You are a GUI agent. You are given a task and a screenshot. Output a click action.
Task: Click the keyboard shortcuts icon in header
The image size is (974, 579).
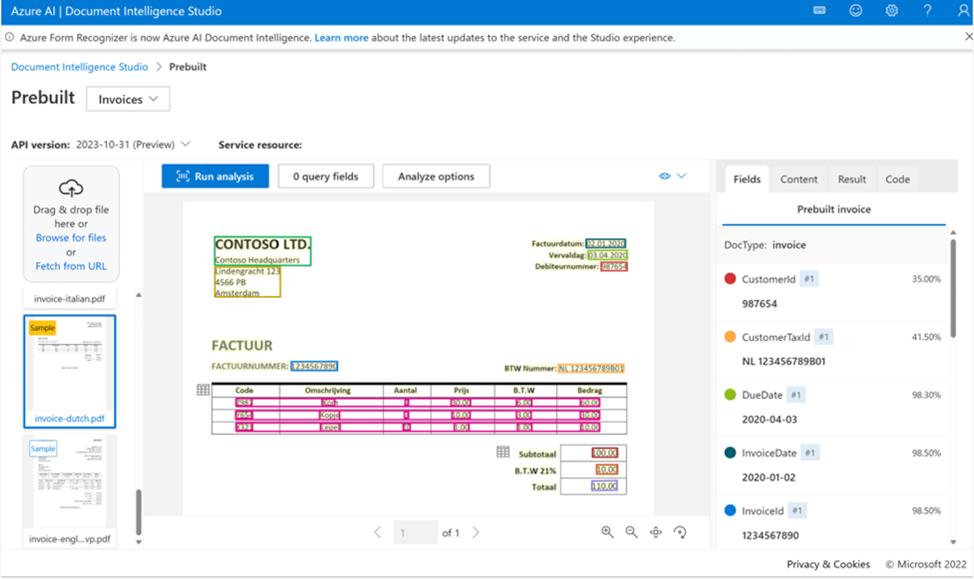(x=819, y=11)
